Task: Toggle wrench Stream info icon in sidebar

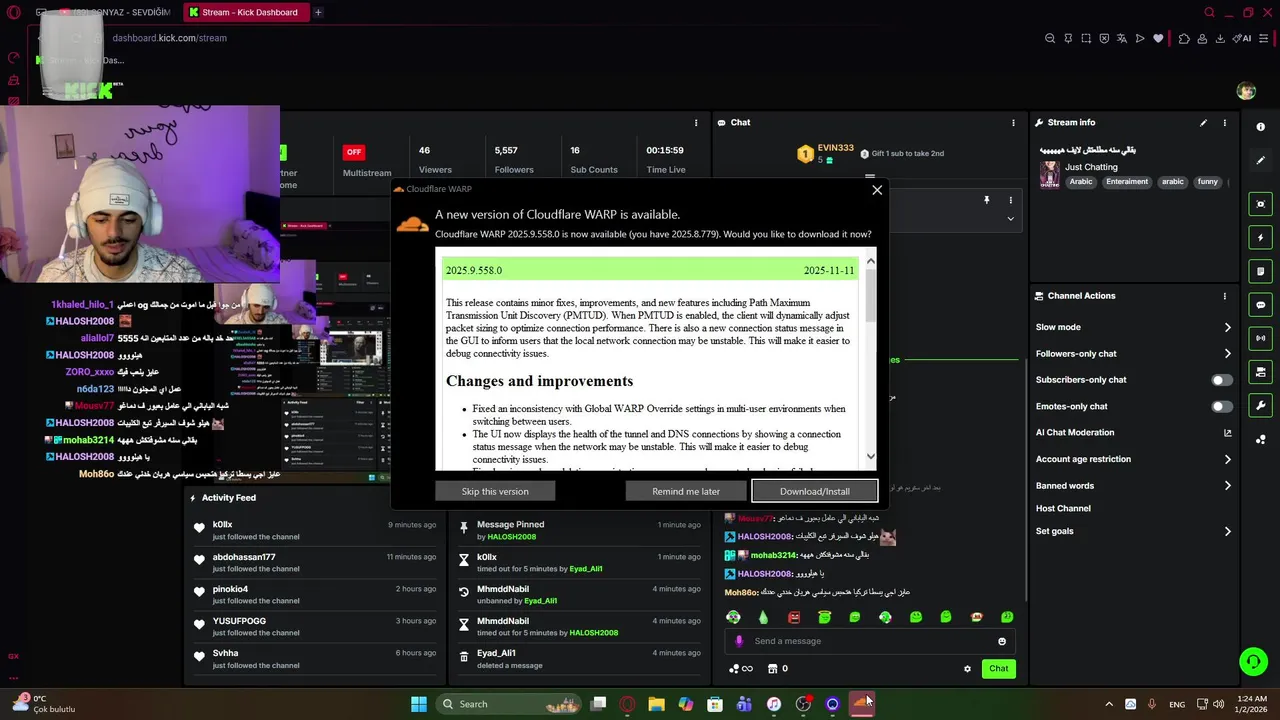Action: 1260,405
